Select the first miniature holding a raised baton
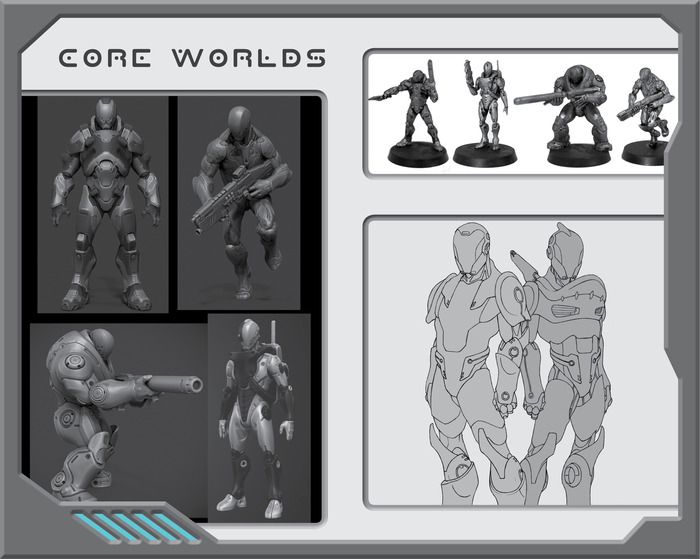700x559 pixels. click(411, 114)
